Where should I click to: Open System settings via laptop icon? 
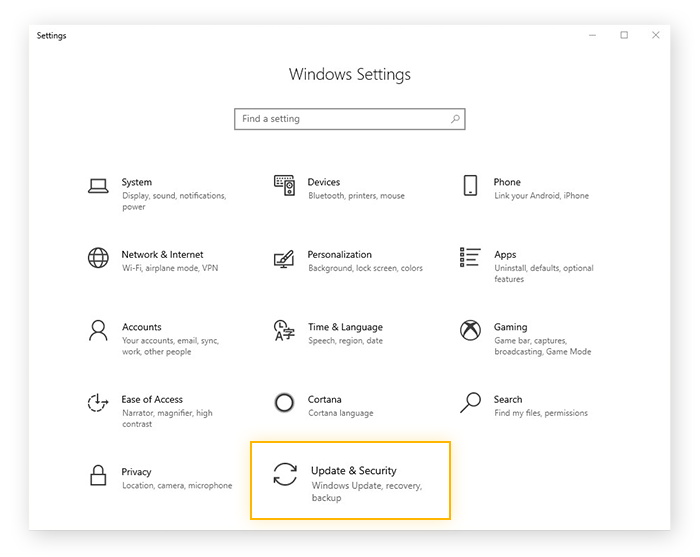click(x=98, y=186)
